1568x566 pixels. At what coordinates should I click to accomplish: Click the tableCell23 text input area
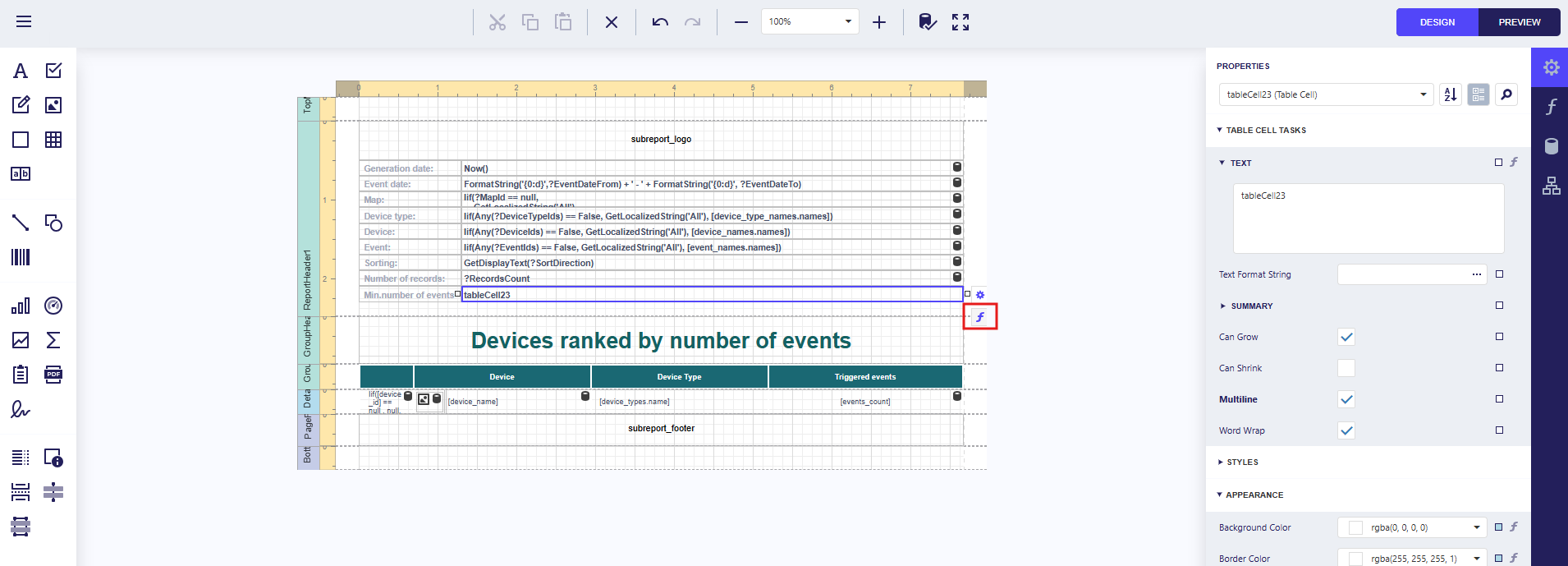(1368, 219)
